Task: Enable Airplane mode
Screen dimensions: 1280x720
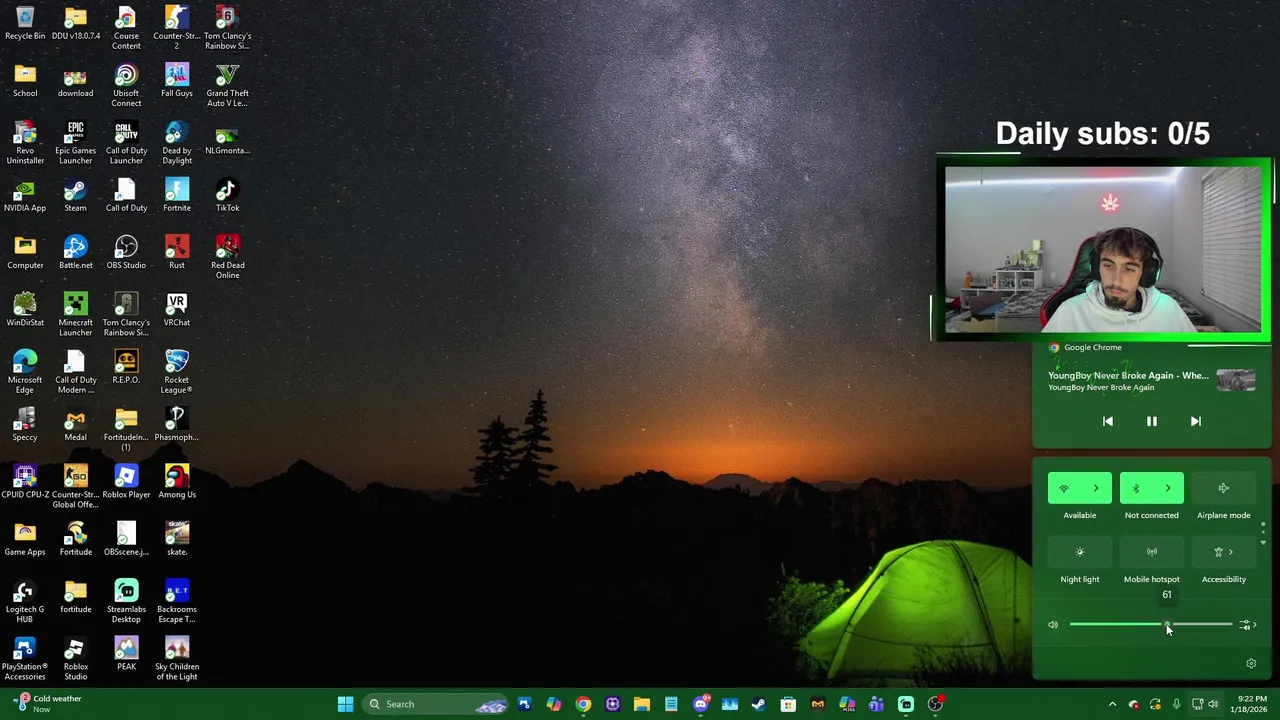Action: pyautogui.click(x=1224, y=489)
